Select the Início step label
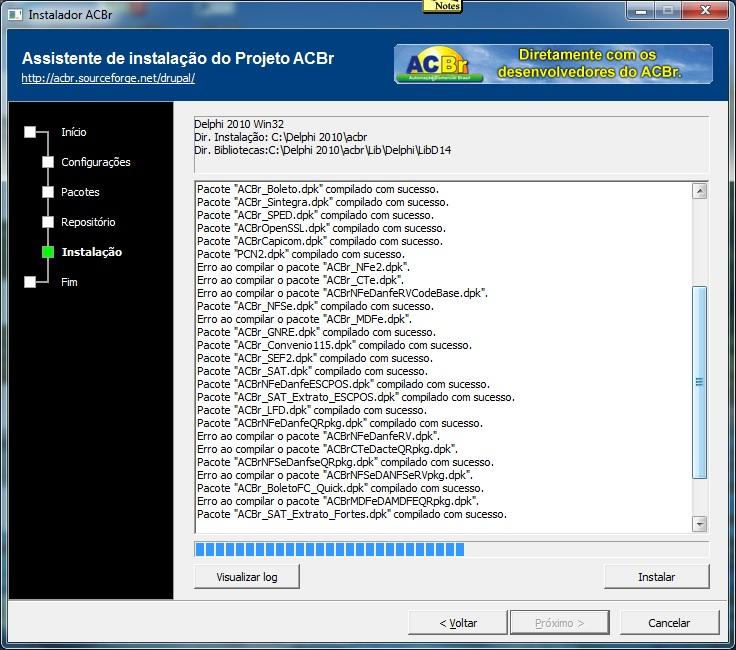Viewport: 736px width, 650px height. [x=74, y=132]
